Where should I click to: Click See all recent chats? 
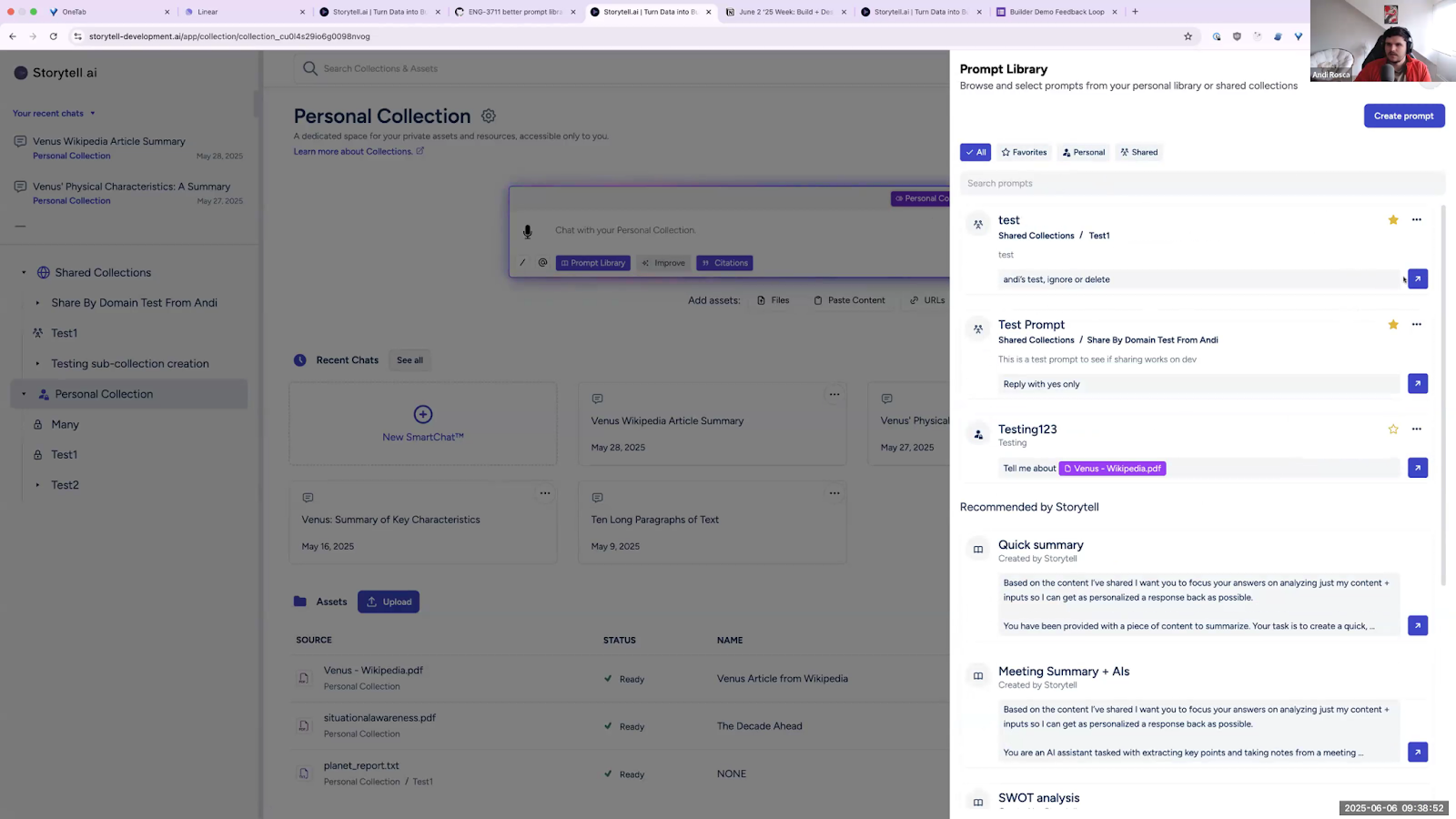pyautogui.click(x=409, y=360)
